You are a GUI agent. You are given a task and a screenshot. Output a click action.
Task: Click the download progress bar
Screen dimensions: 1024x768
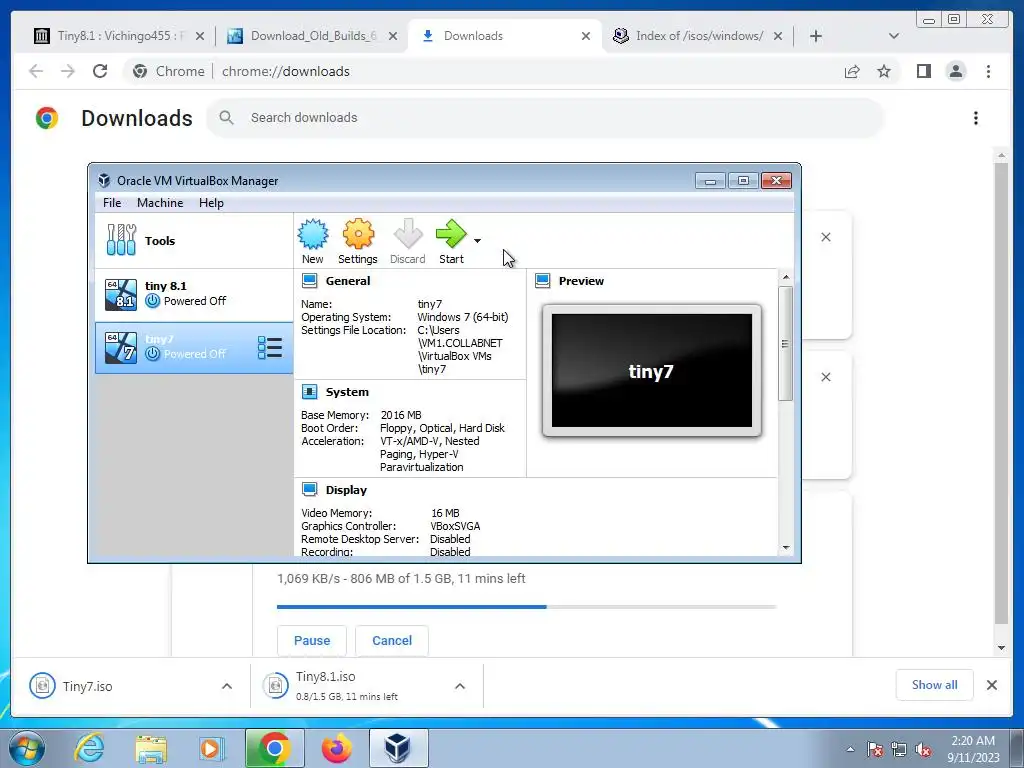coord(526,607)
